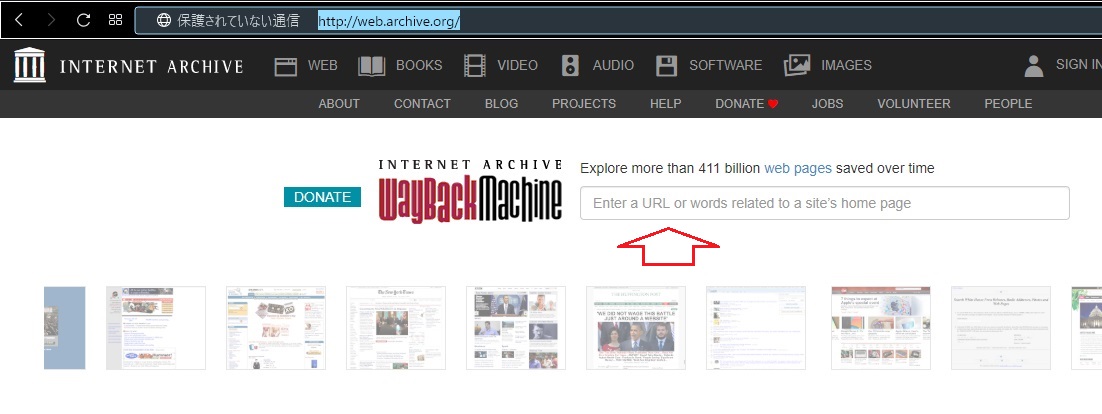The width and height of the screenshot is (1102, 414).
Task: Click the Wayback Machine logo
Action: [470, 191]
